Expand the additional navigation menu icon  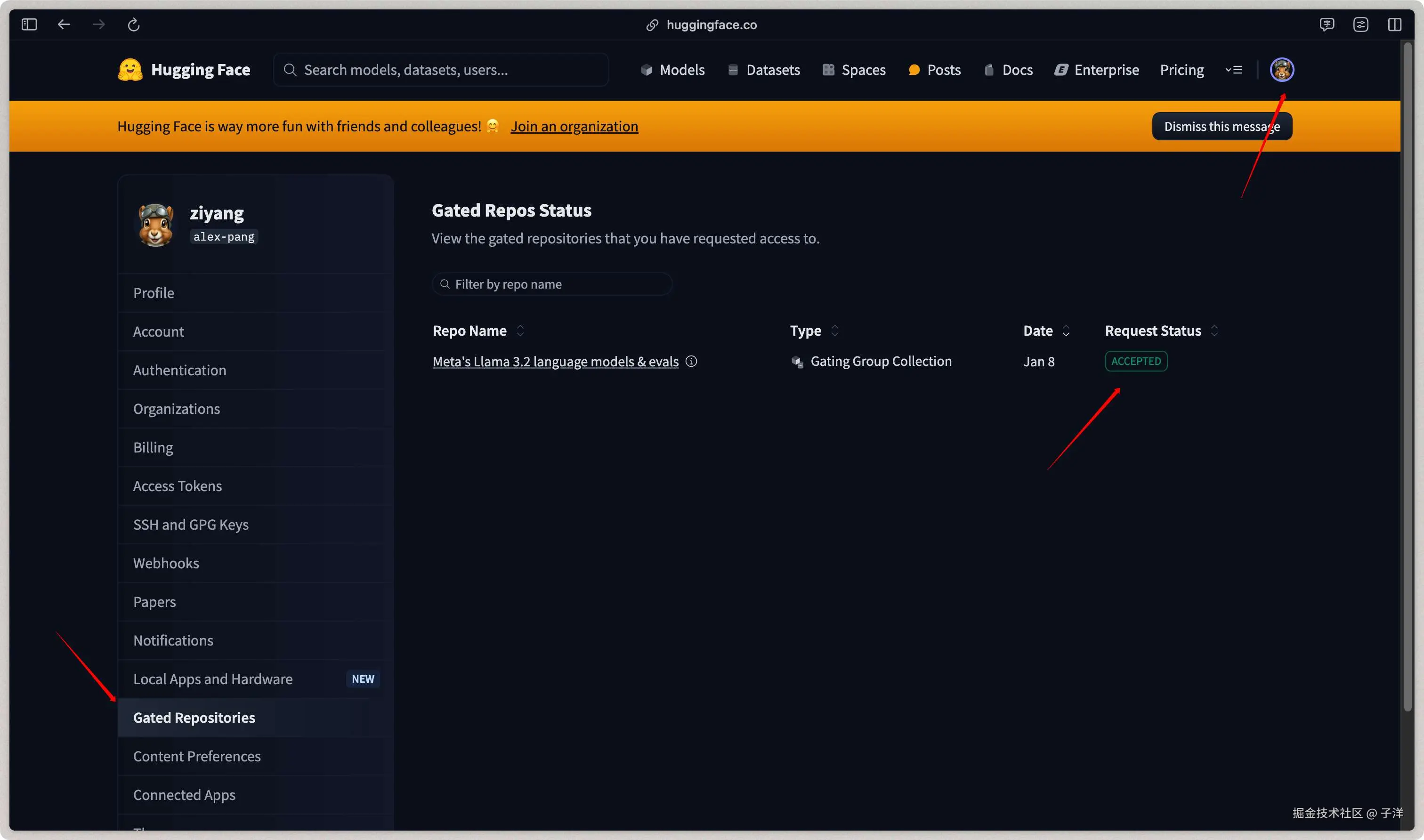pyautogui.click(x=1234, y=70)
